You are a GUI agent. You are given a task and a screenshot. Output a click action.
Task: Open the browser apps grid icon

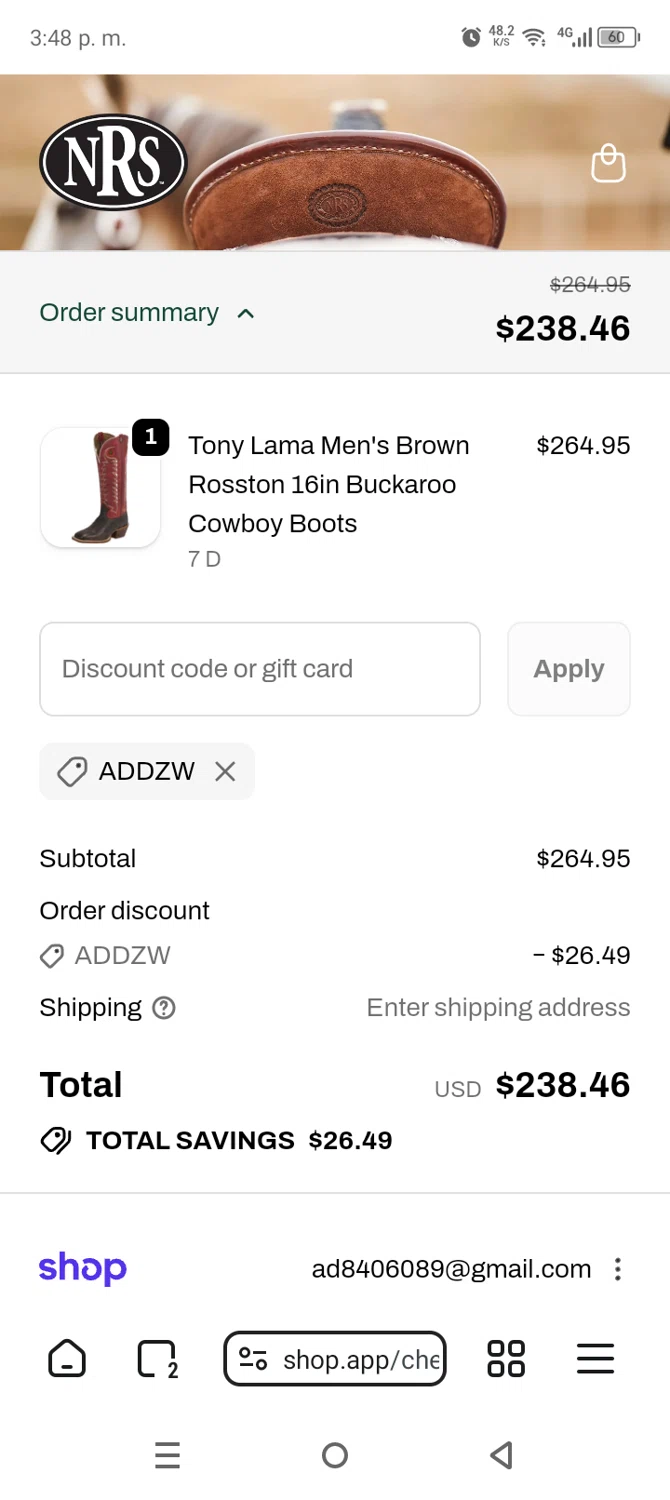pyautogui.click(x=505, y=1359)
